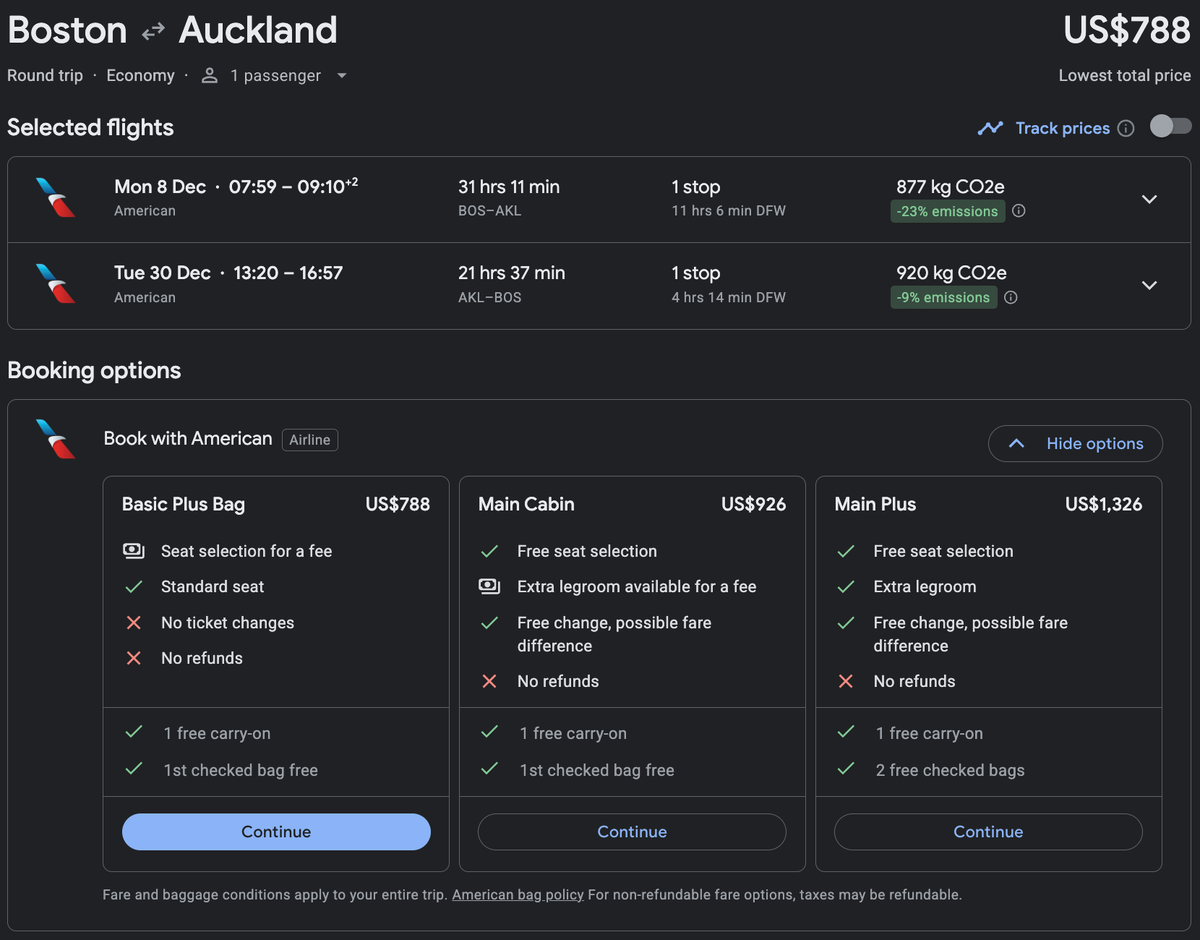Expand the Mon 8 Dec flight details
Viewport: 1200px width, 940px height.
coord(1149,199)
